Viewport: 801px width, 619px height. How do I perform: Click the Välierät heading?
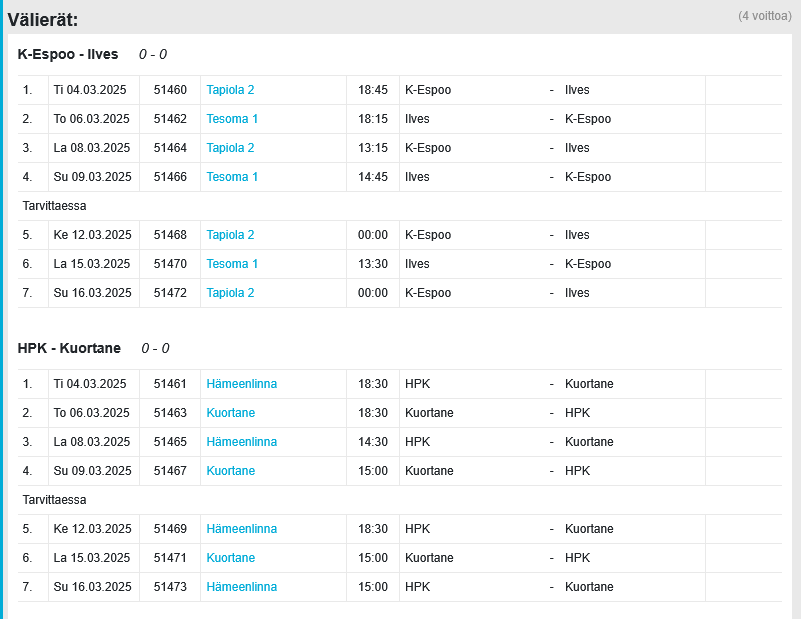click(43, 20)
